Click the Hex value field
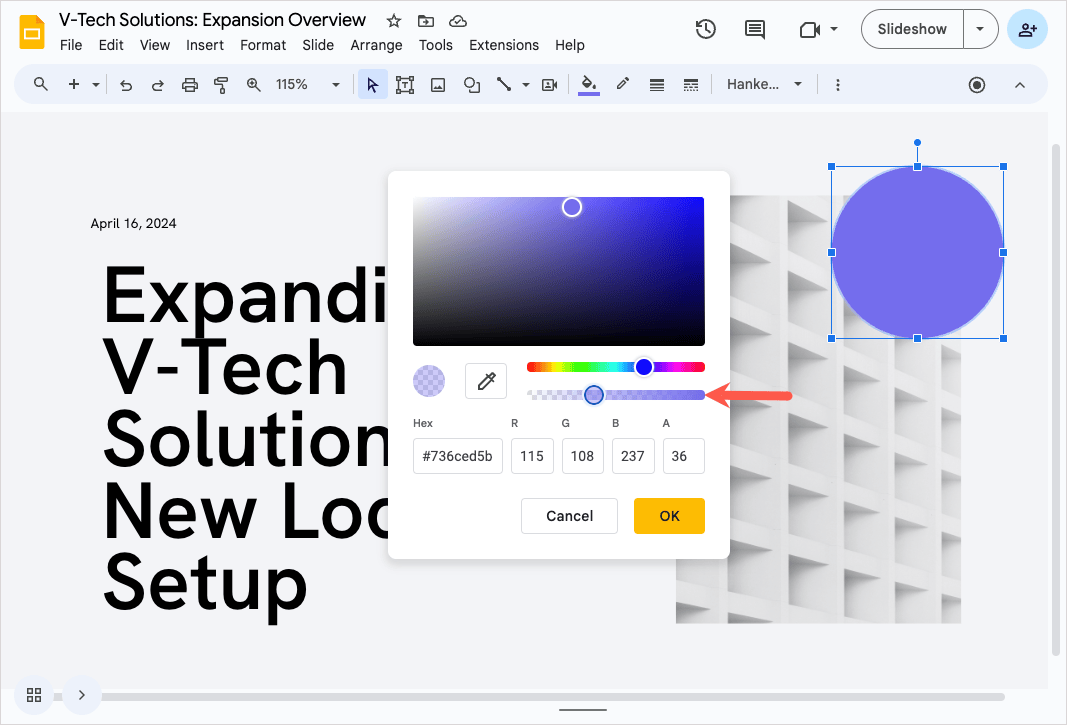The image size is (1067, 725). tap(457, 456)
